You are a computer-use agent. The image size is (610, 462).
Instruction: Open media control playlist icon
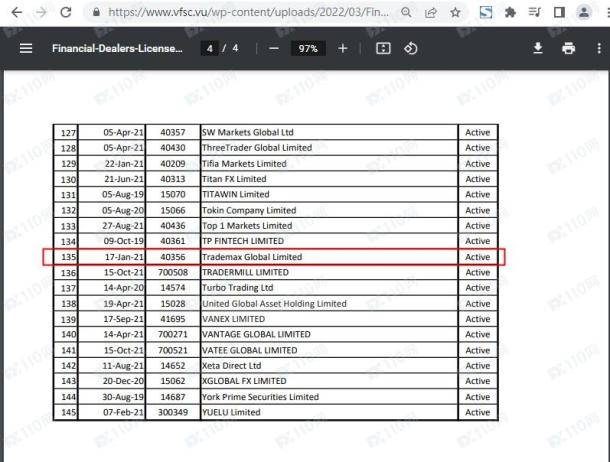[x=535, y=12]
